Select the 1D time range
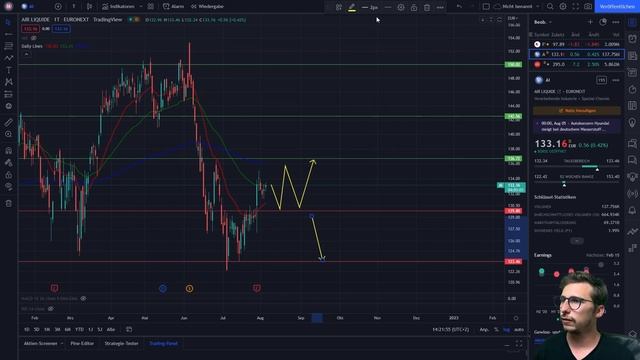Screen dimensions: 640x360 [27, 329]
